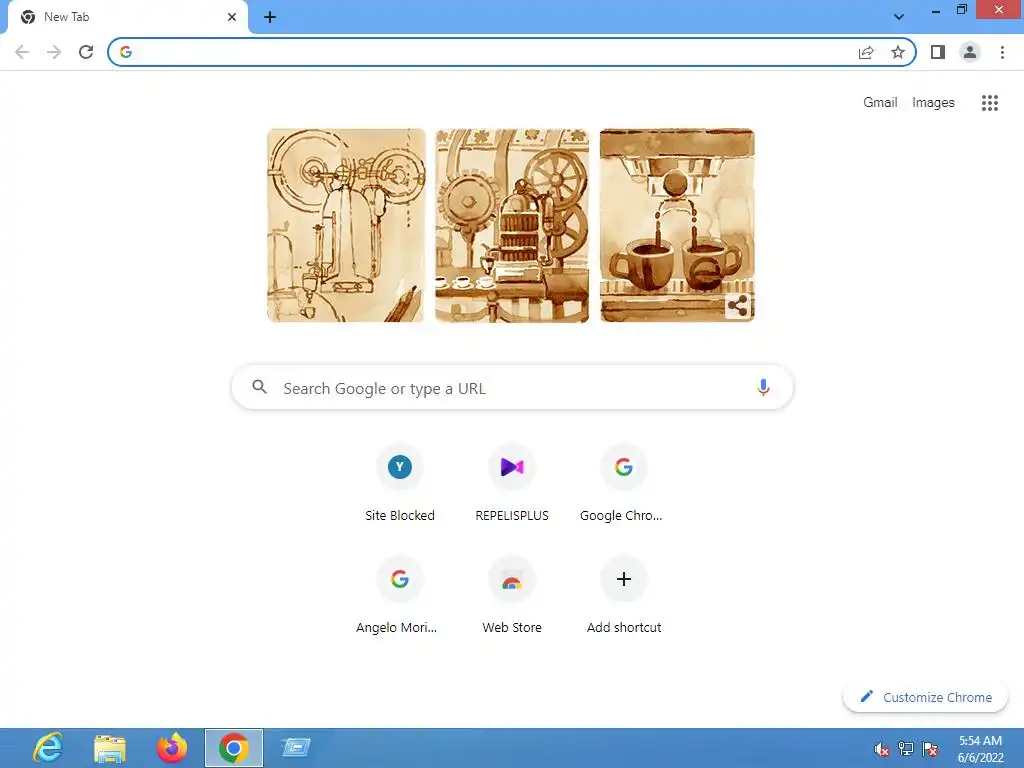Click the share page icon in address bar
This screenshot has width=1024, height=768.
[x=866, y=52]
